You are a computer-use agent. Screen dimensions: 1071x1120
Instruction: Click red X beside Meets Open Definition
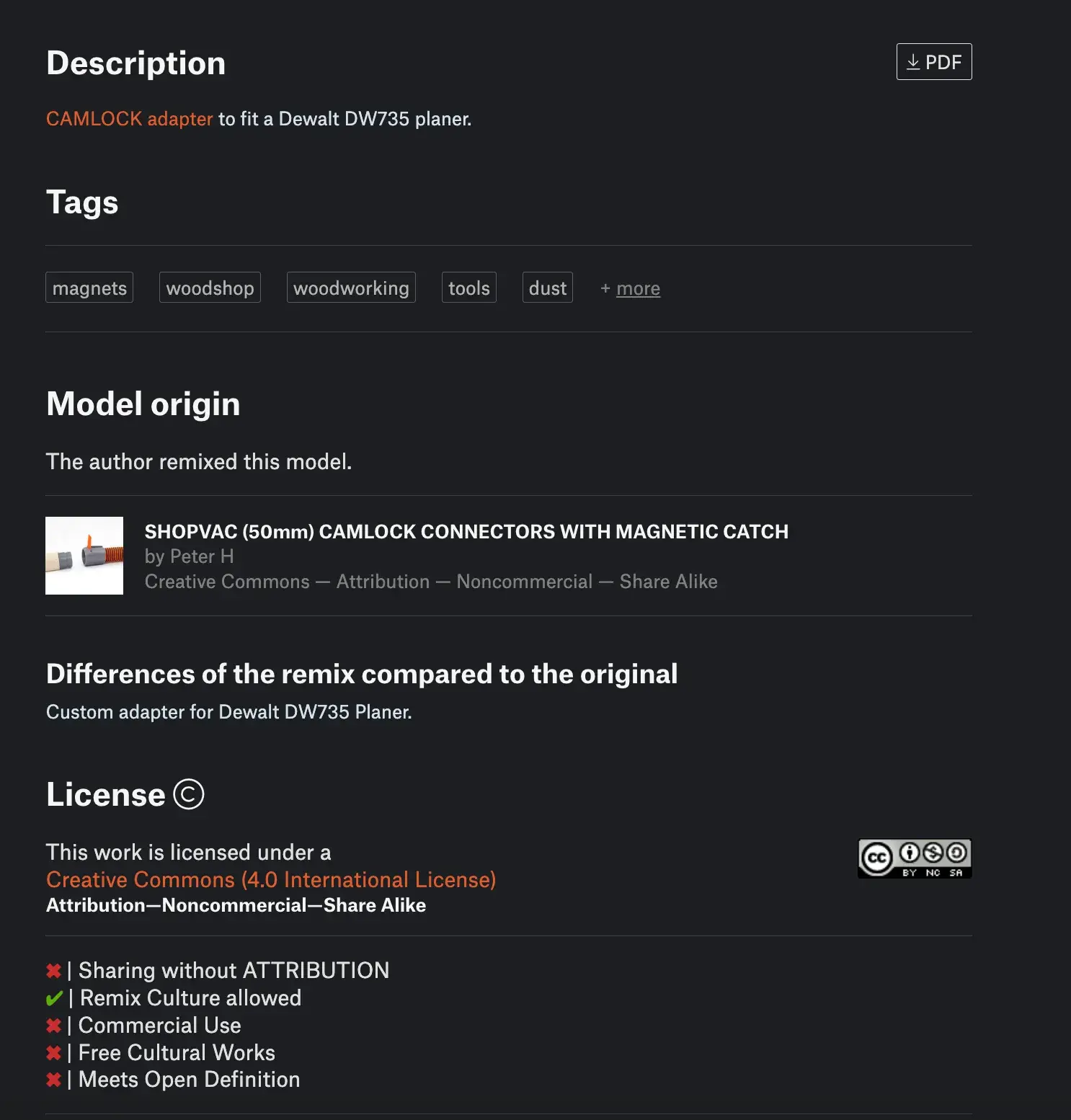[53, 1080]
